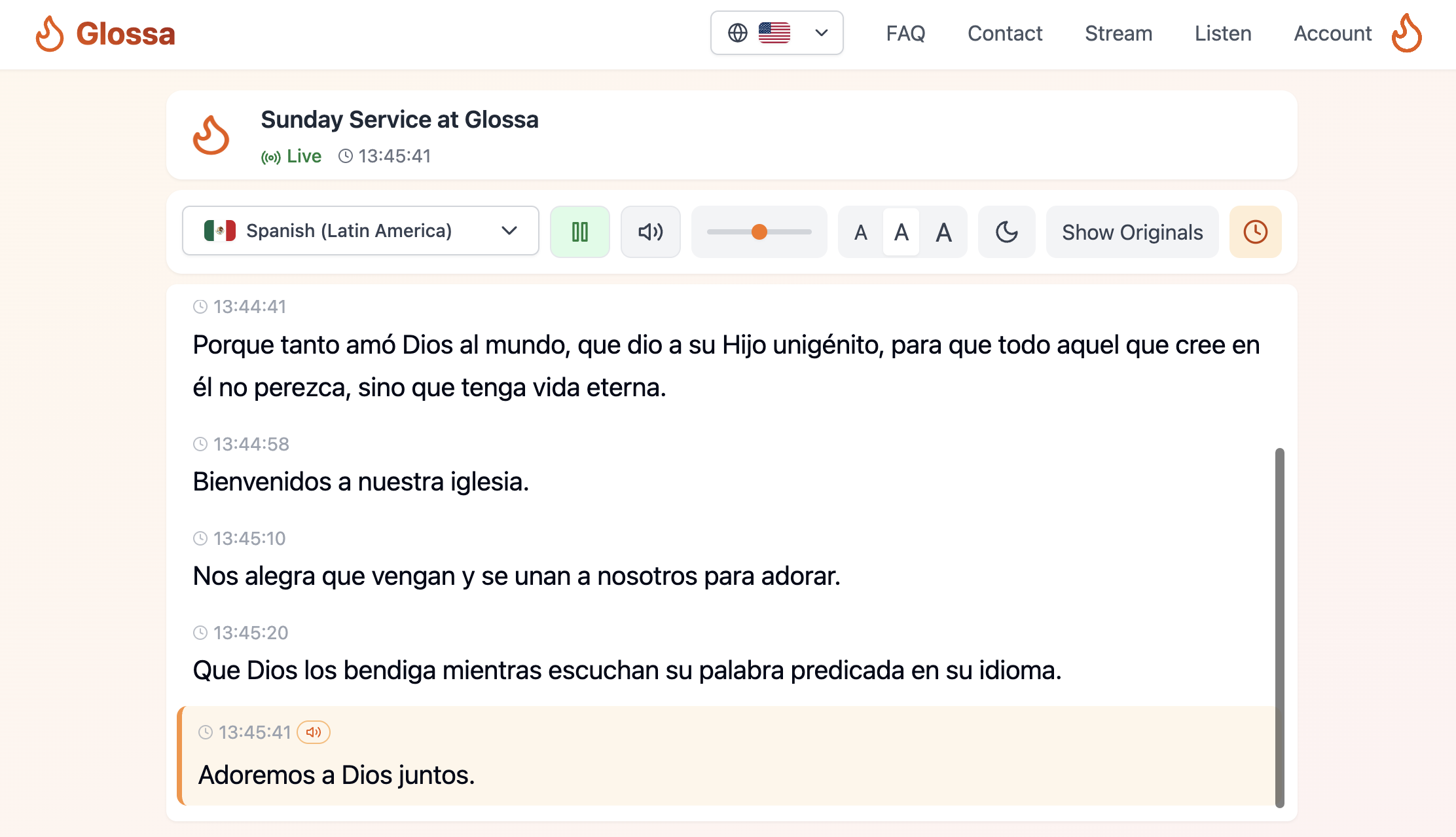Select the small font size A
Screen dimensions: 1456x837
(861, 232)
